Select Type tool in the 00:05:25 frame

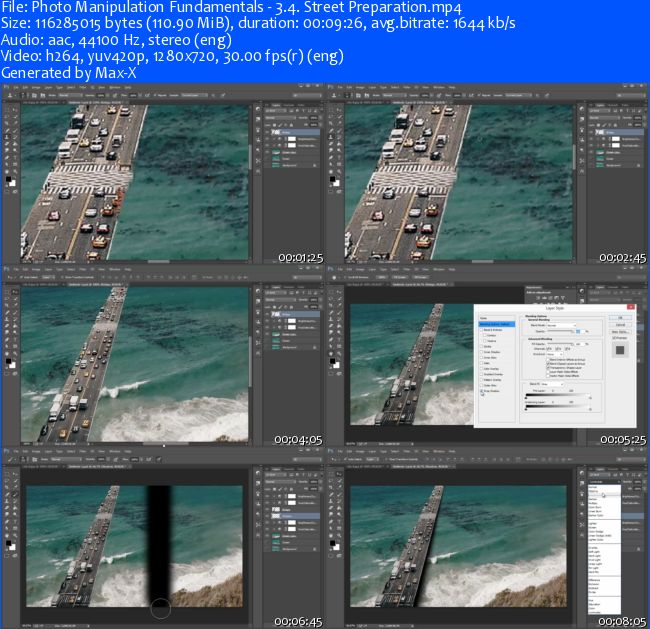(x=340, y=339)
